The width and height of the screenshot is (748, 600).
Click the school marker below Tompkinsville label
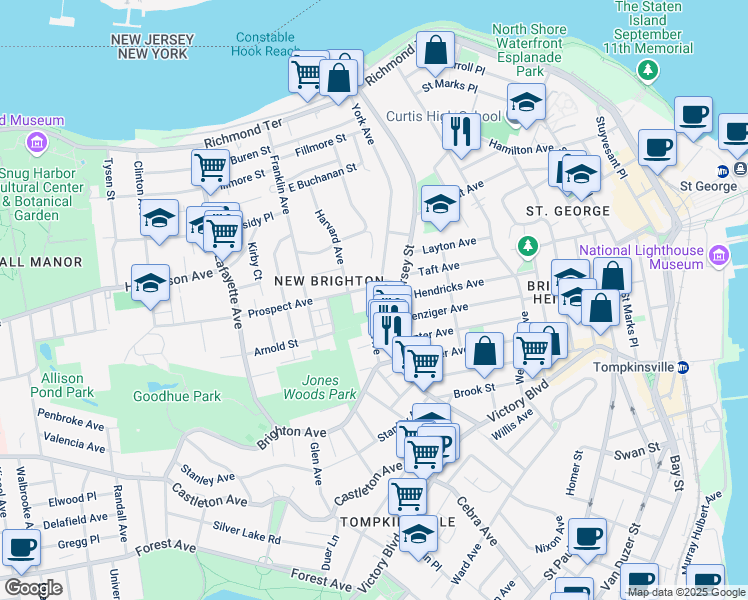click(418, 535)
